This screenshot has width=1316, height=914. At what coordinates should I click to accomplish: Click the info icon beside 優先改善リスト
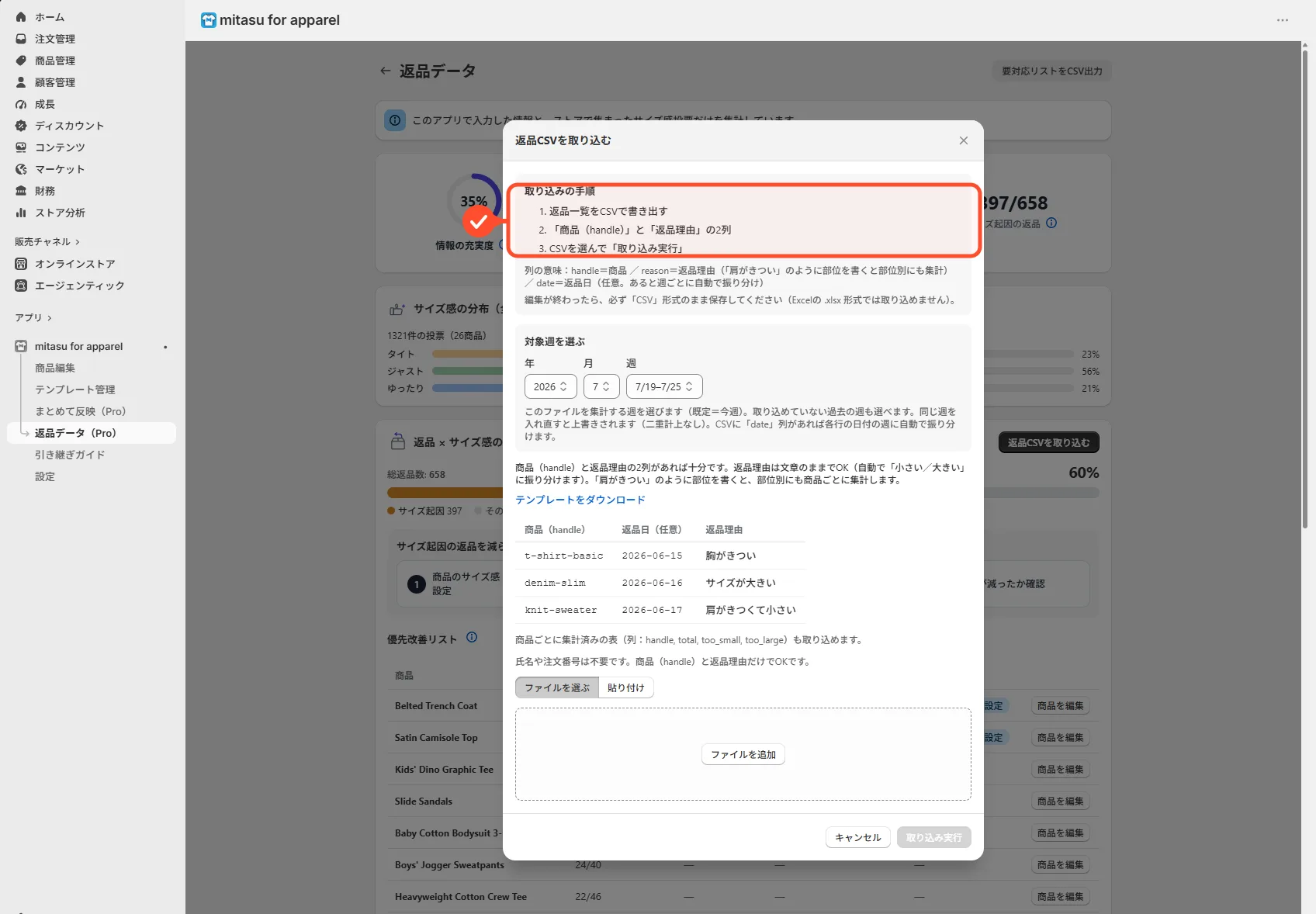tap(472, 638)
